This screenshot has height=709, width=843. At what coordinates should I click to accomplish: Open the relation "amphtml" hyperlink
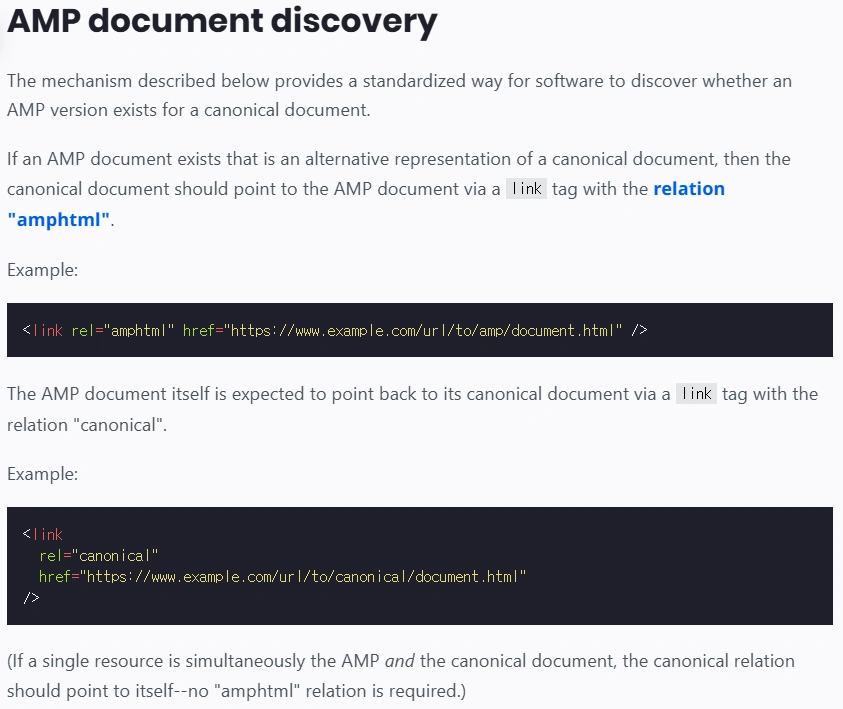[x=688, y=189]
